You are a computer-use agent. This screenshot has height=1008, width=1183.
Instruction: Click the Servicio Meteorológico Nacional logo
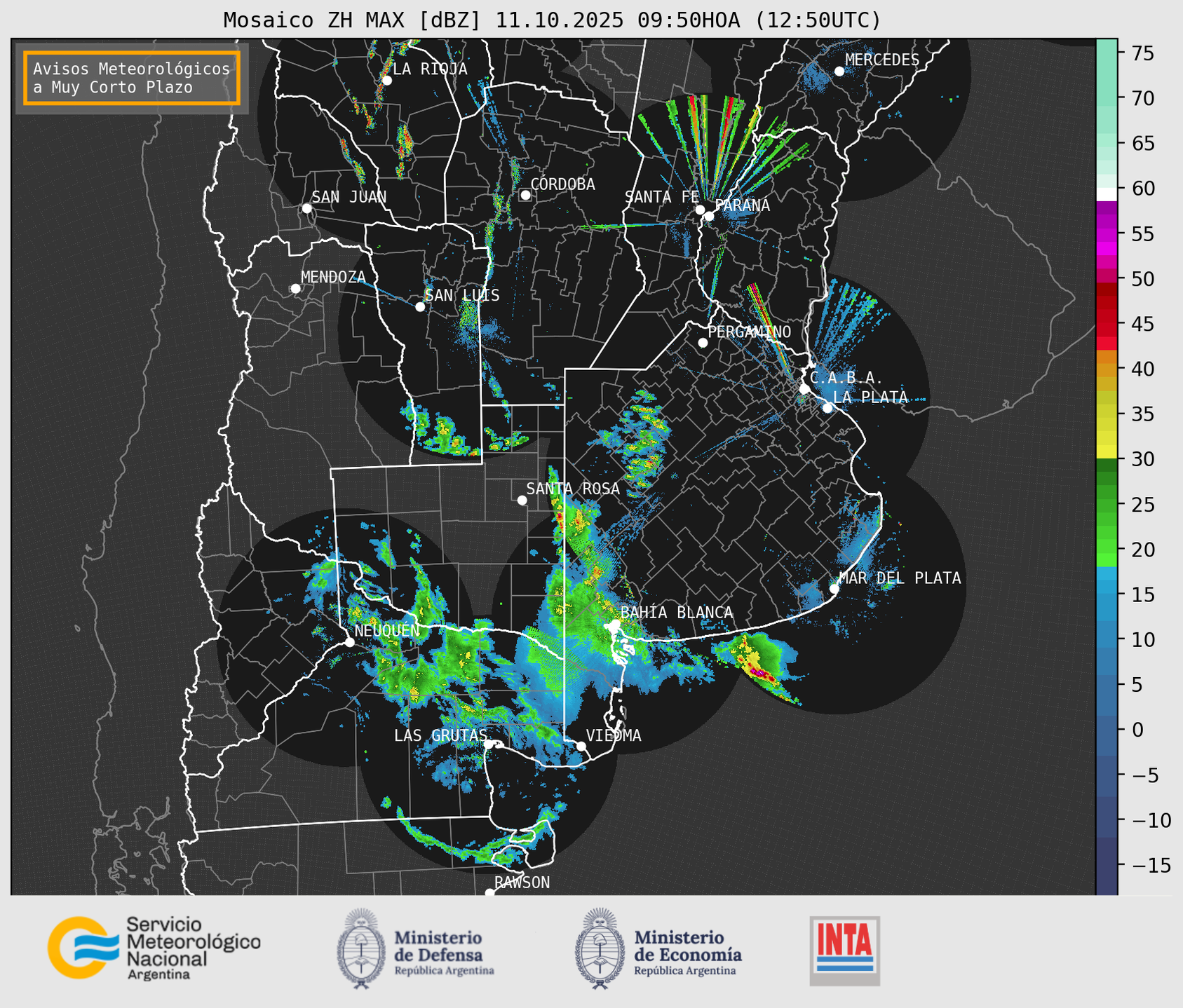[x=154, y=948]
